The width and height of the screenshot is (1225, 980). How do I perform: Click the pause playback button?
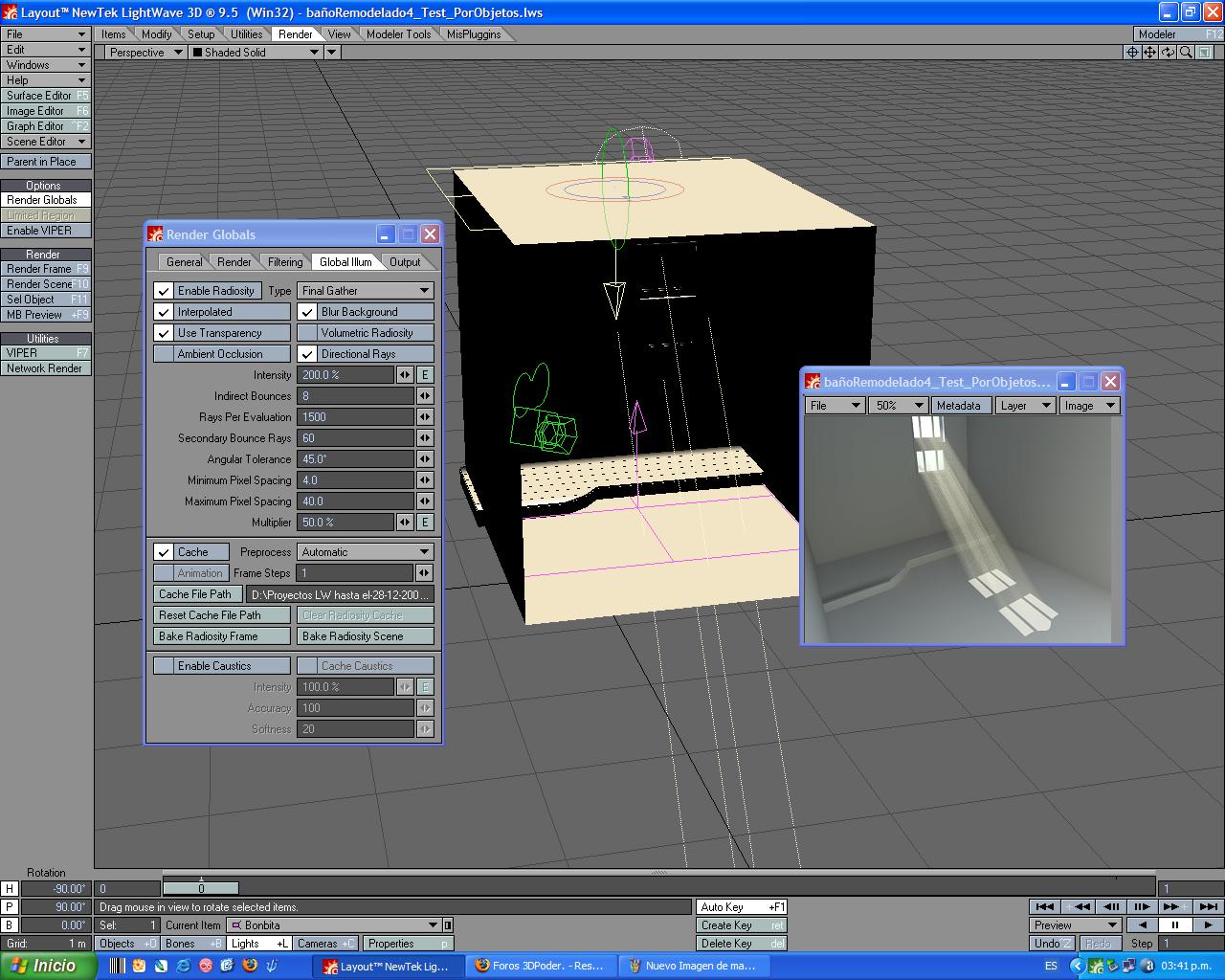1174,925
